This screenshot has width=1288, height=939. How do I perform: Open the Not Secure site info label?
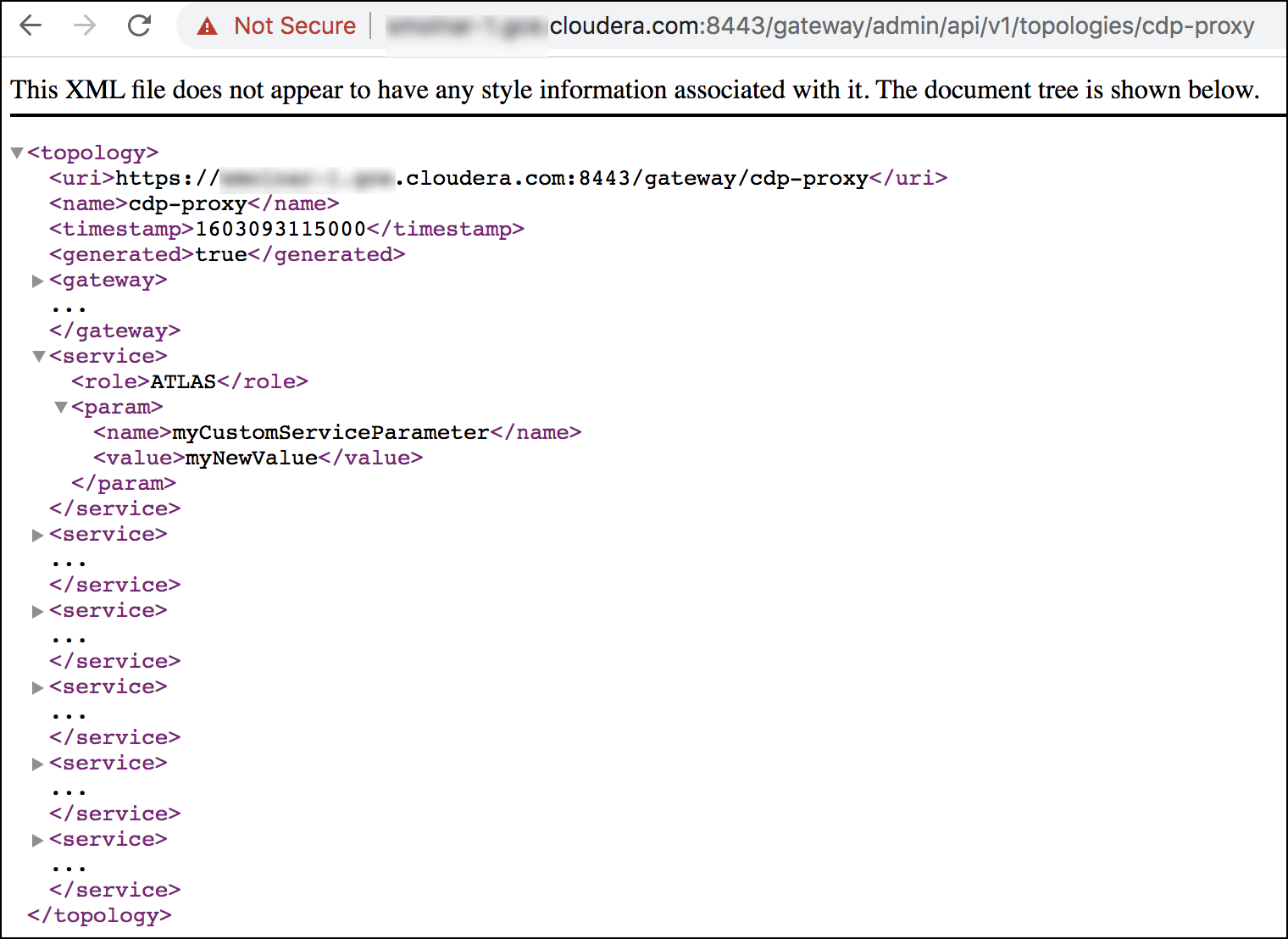294,26
